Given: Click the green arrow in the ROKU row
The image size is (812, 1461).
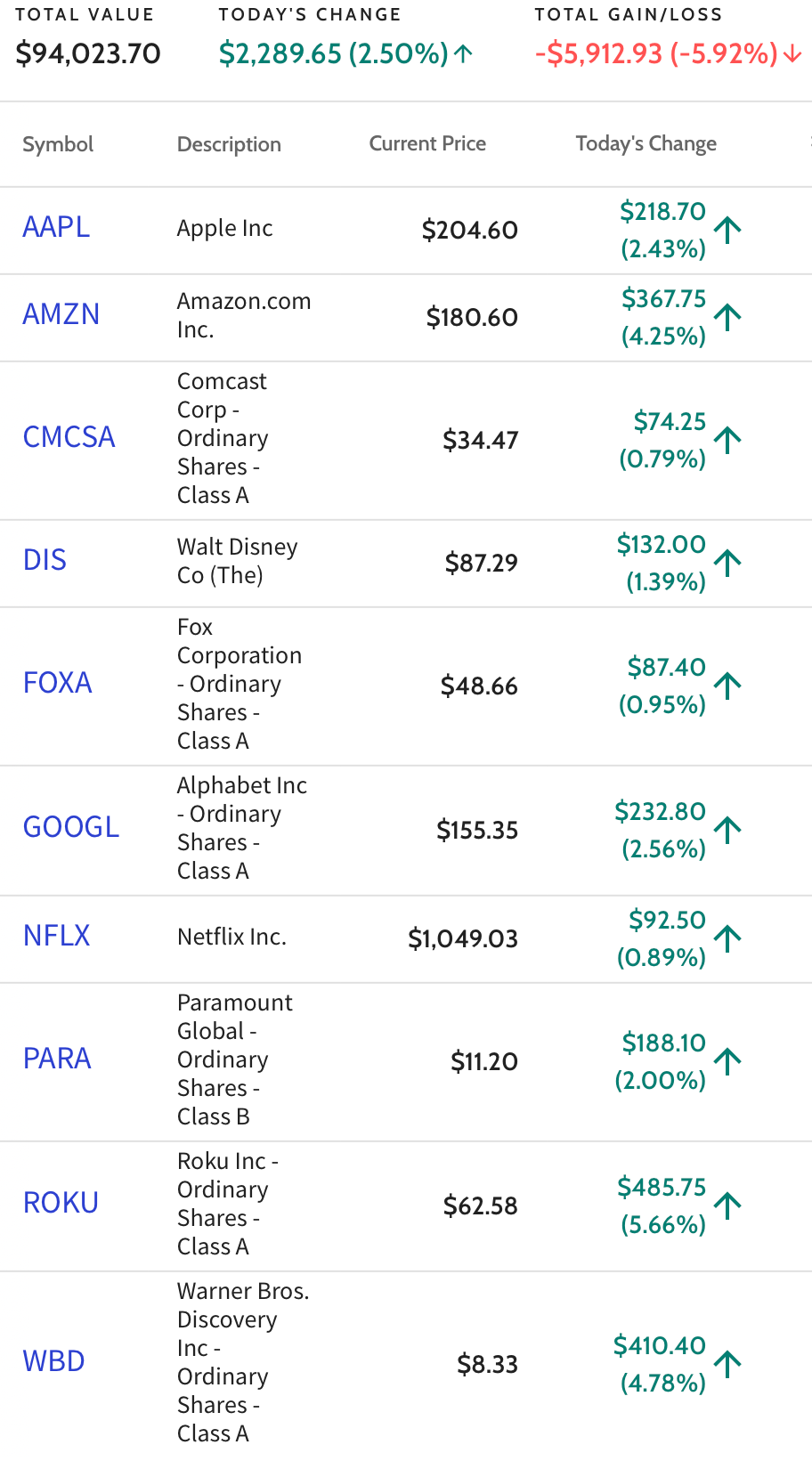Looking at the screenshot, I should pyautogui.click(x=728, y=1205).
